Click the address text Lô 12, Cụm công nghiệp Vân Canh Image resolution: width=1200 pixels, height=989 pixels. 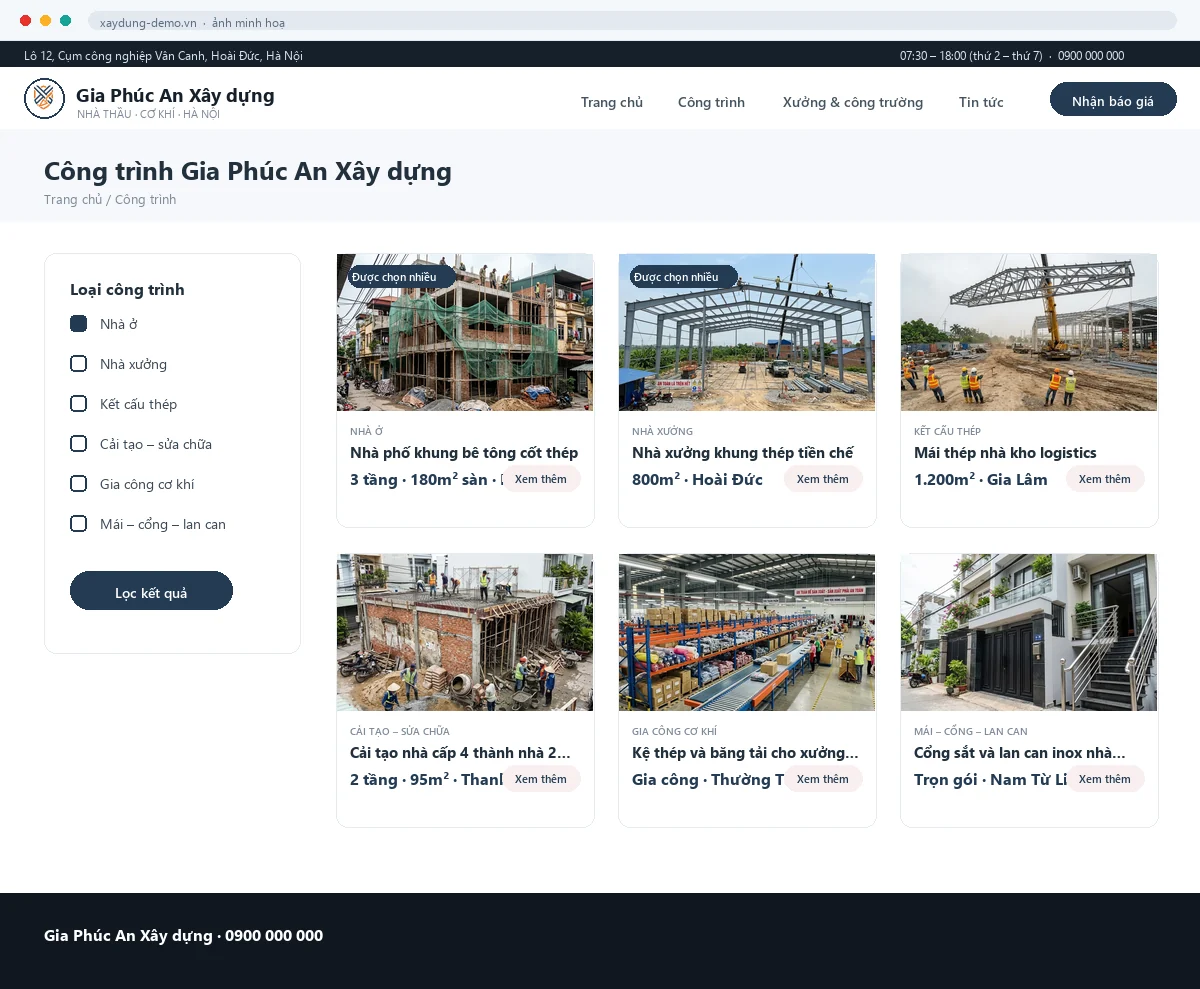pos(163,56)
